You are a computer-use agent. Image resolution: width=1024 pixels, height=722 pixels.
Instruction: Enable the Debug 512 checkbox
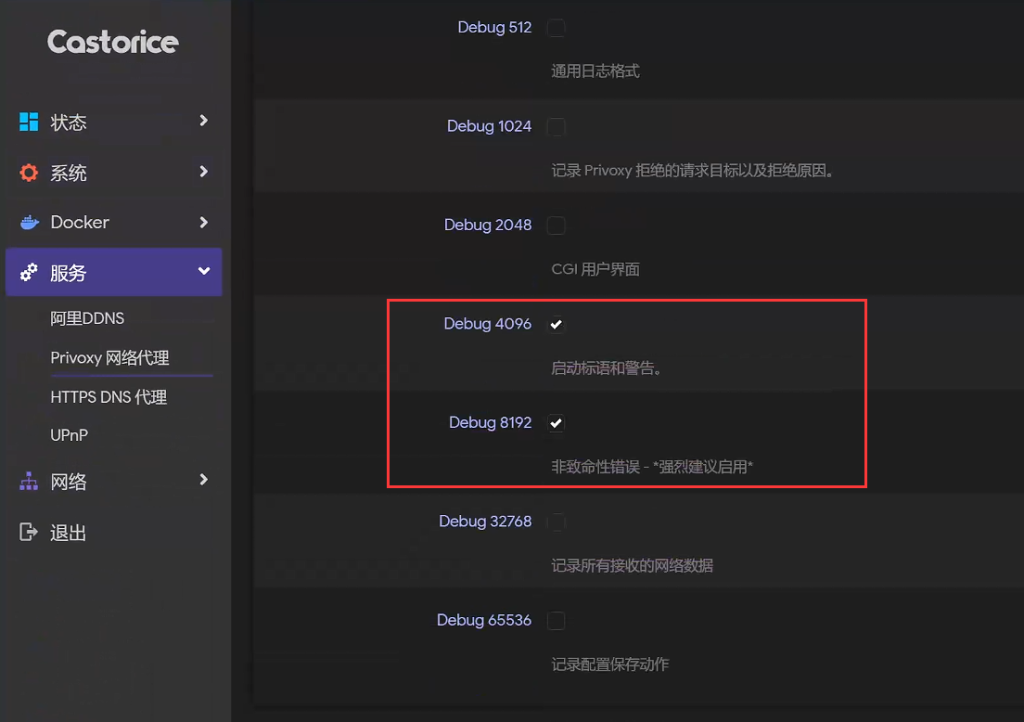[x=556, y=28]
